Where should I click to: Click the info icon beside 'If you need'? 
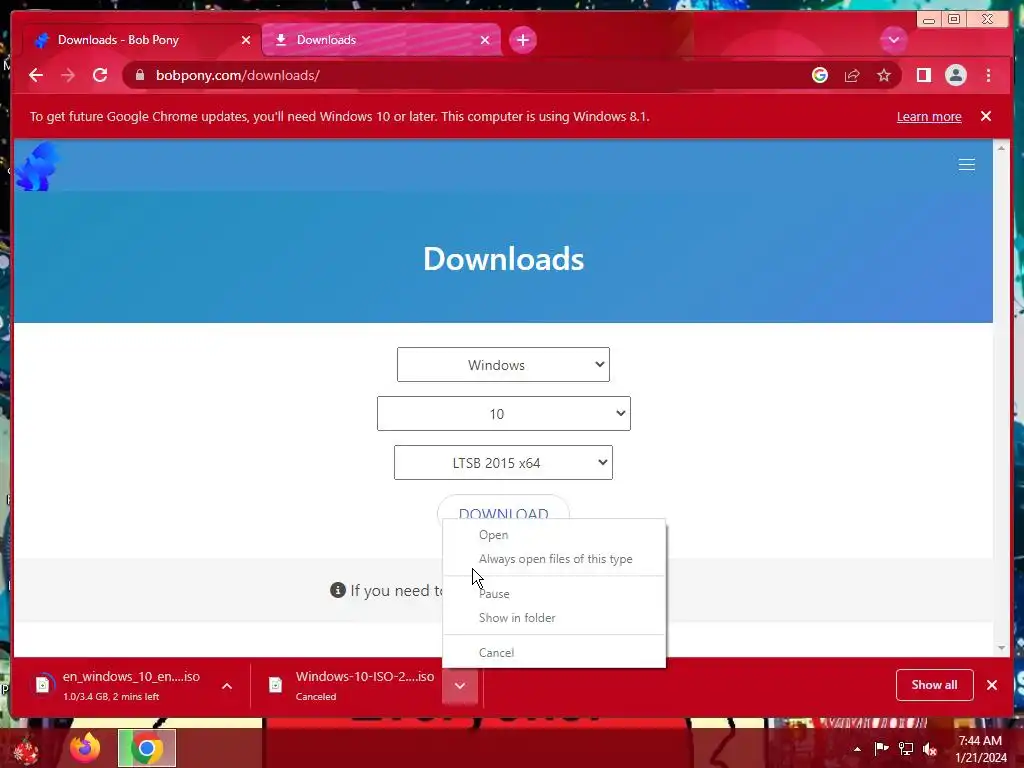pos(338,590)
